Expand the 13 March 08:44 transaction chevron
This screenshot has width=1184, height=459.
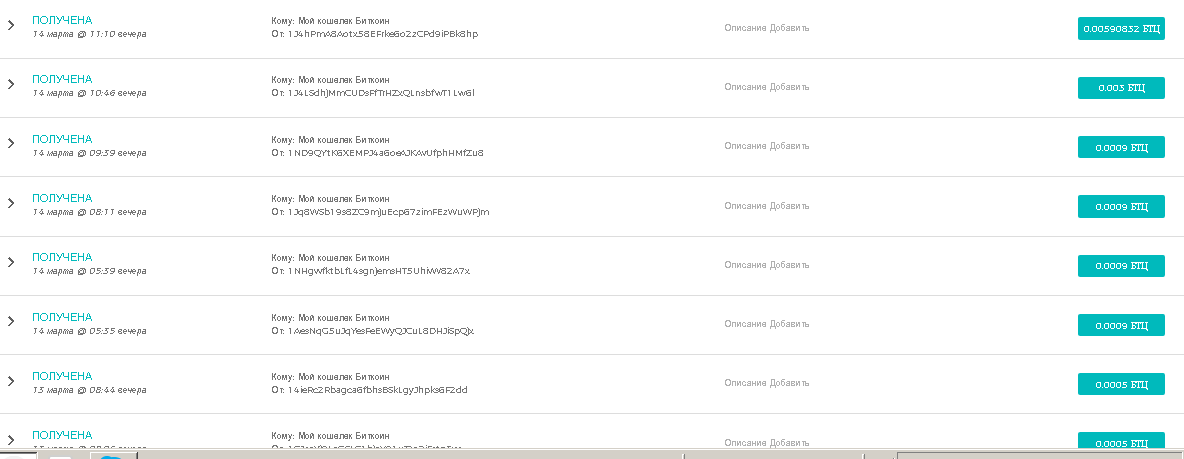point(11,381)
